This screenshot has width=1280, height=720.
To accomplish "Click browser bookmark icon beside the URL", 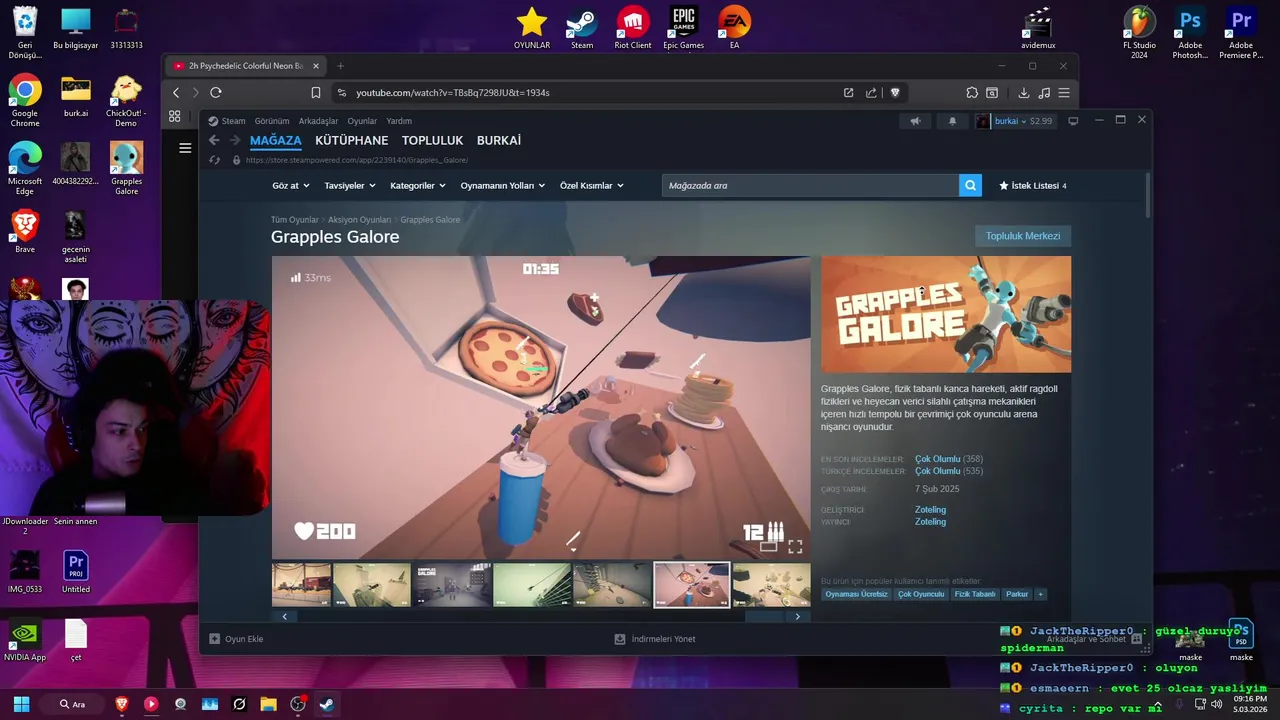I will point(316,93).
